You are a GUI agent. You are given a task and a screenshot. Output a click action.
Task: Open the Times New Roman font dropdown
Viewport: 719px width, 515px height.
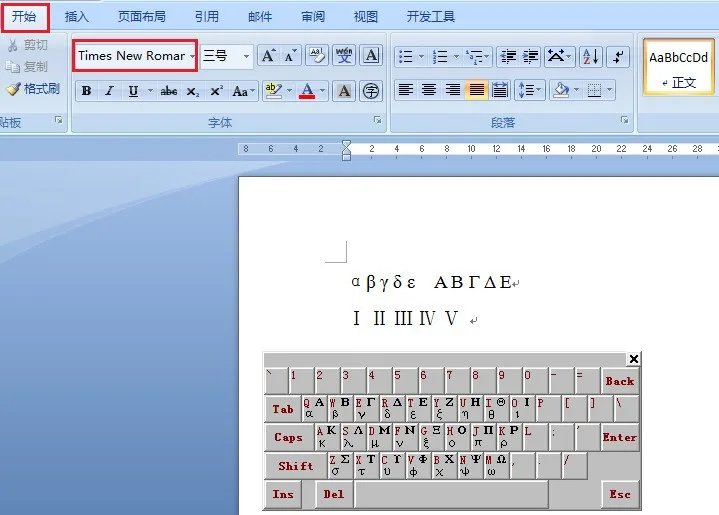coord(192,56)
